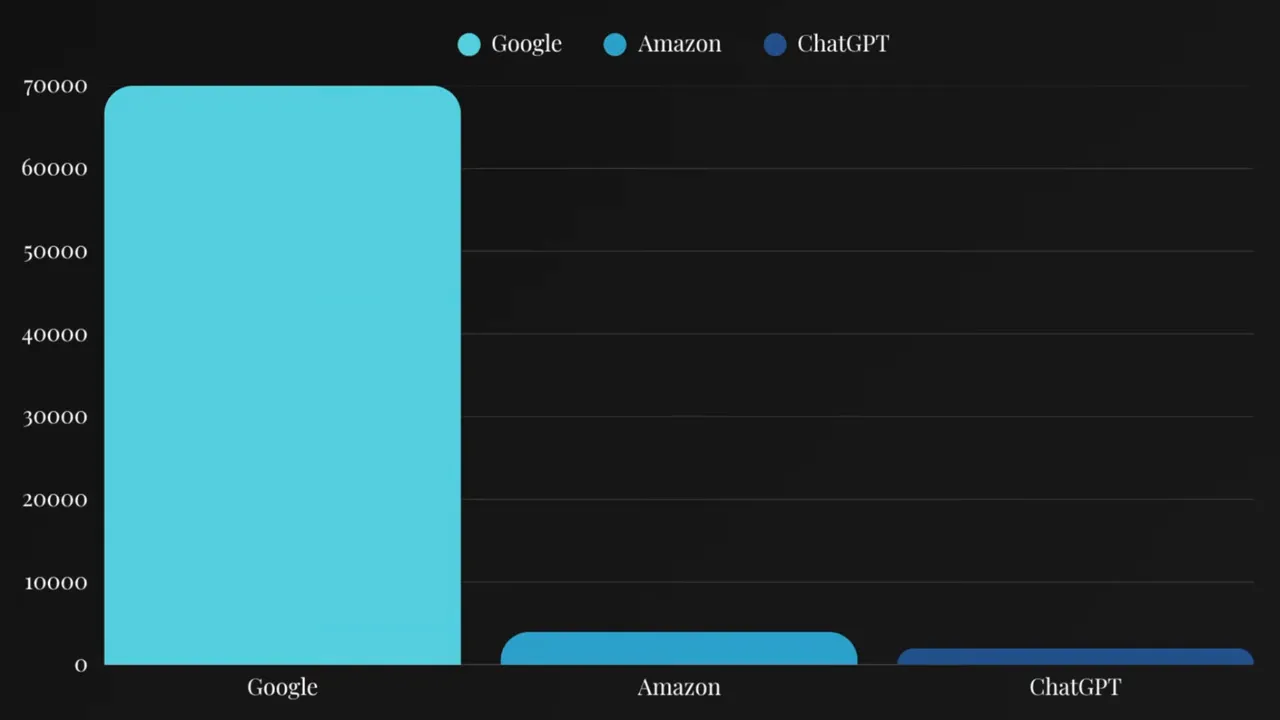The image size is (1280, 720).
Task: Click the Amazon legend color dot
Action: [x=615, y=44]
